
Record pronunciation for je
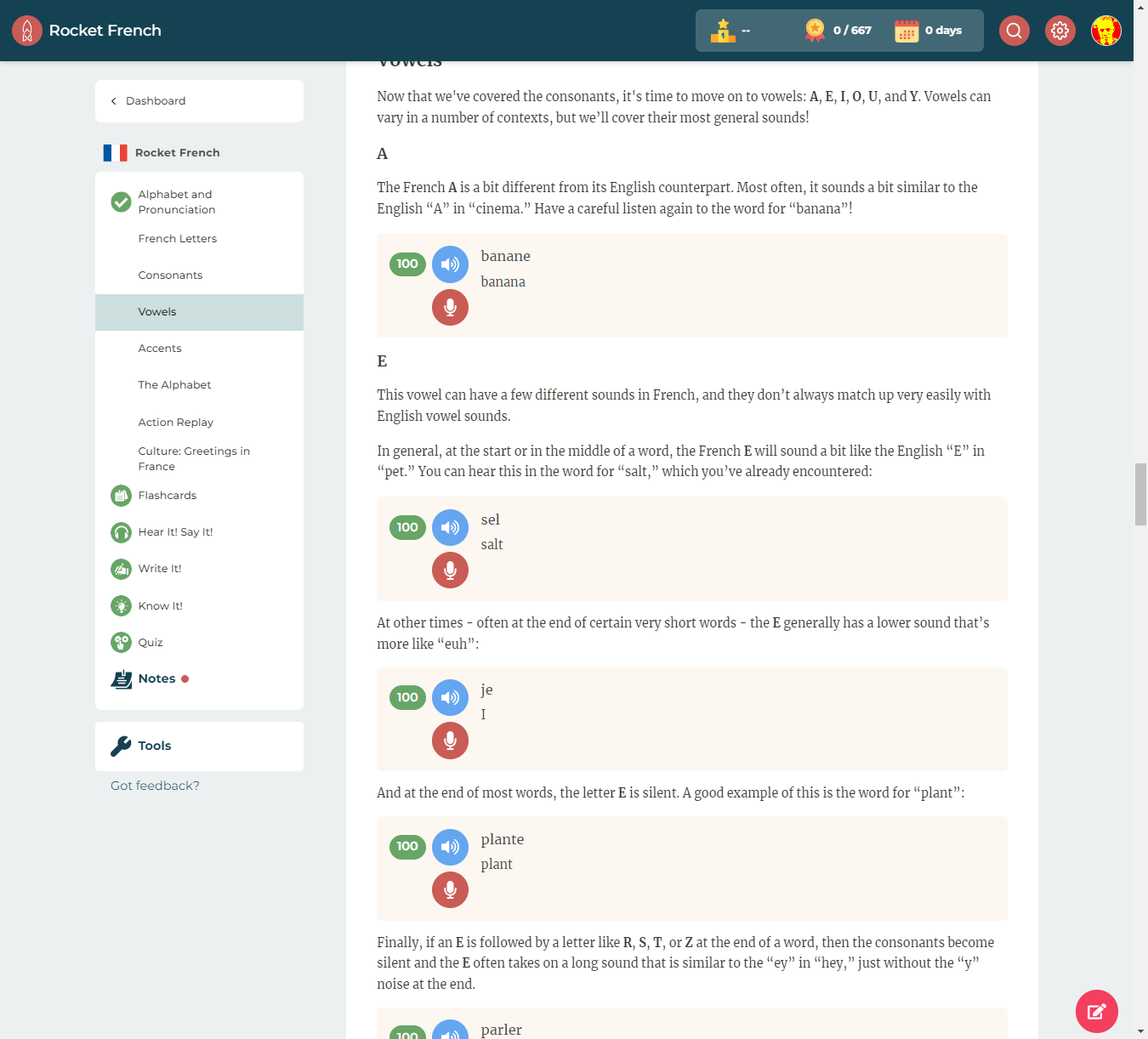pyautogui.click(x=451, y=741)
